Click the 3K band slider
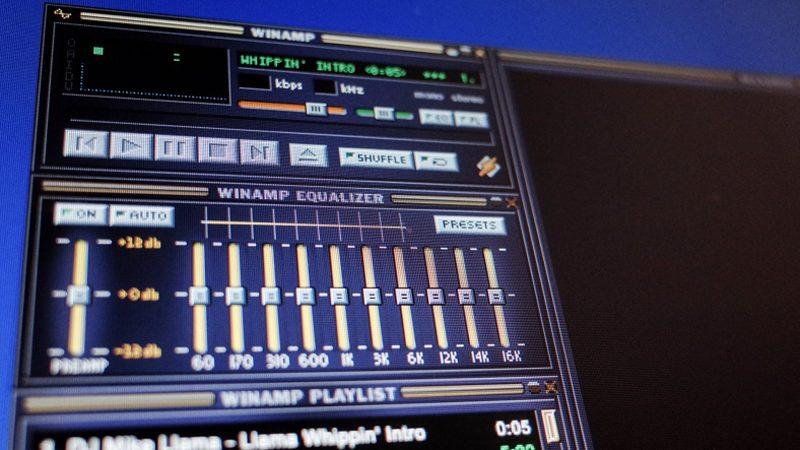The image size is (800, 450). (372, 296)
